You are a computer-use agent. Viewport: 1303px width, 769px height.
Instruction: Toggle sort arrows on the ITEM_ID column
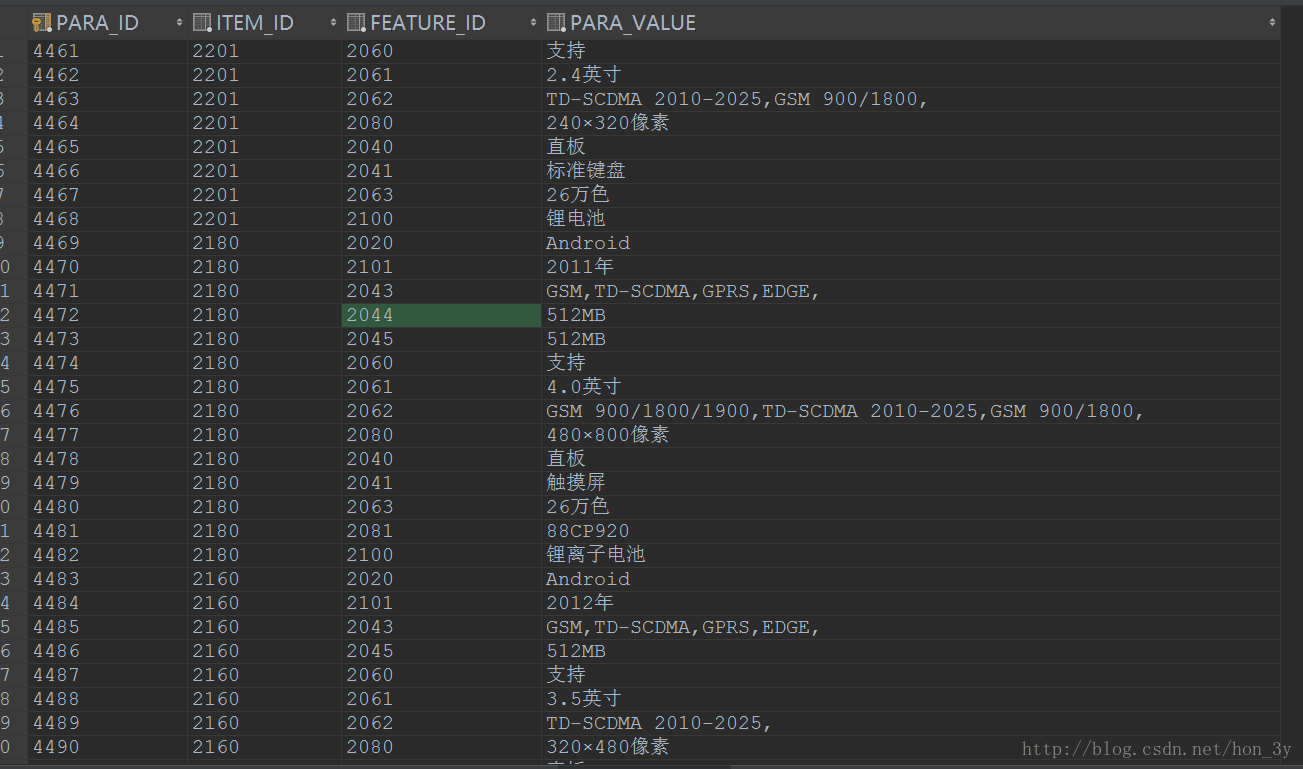click(333, 23)
